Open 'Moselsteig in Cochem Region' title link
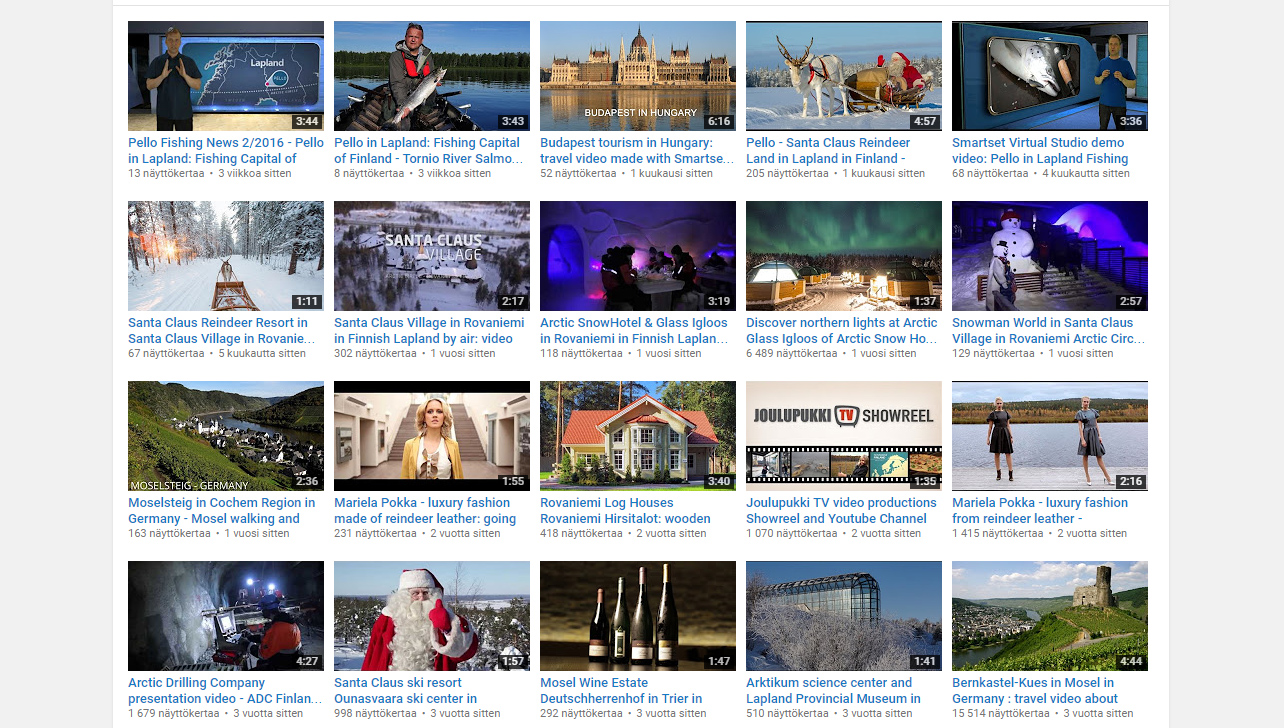 [221, 510]
